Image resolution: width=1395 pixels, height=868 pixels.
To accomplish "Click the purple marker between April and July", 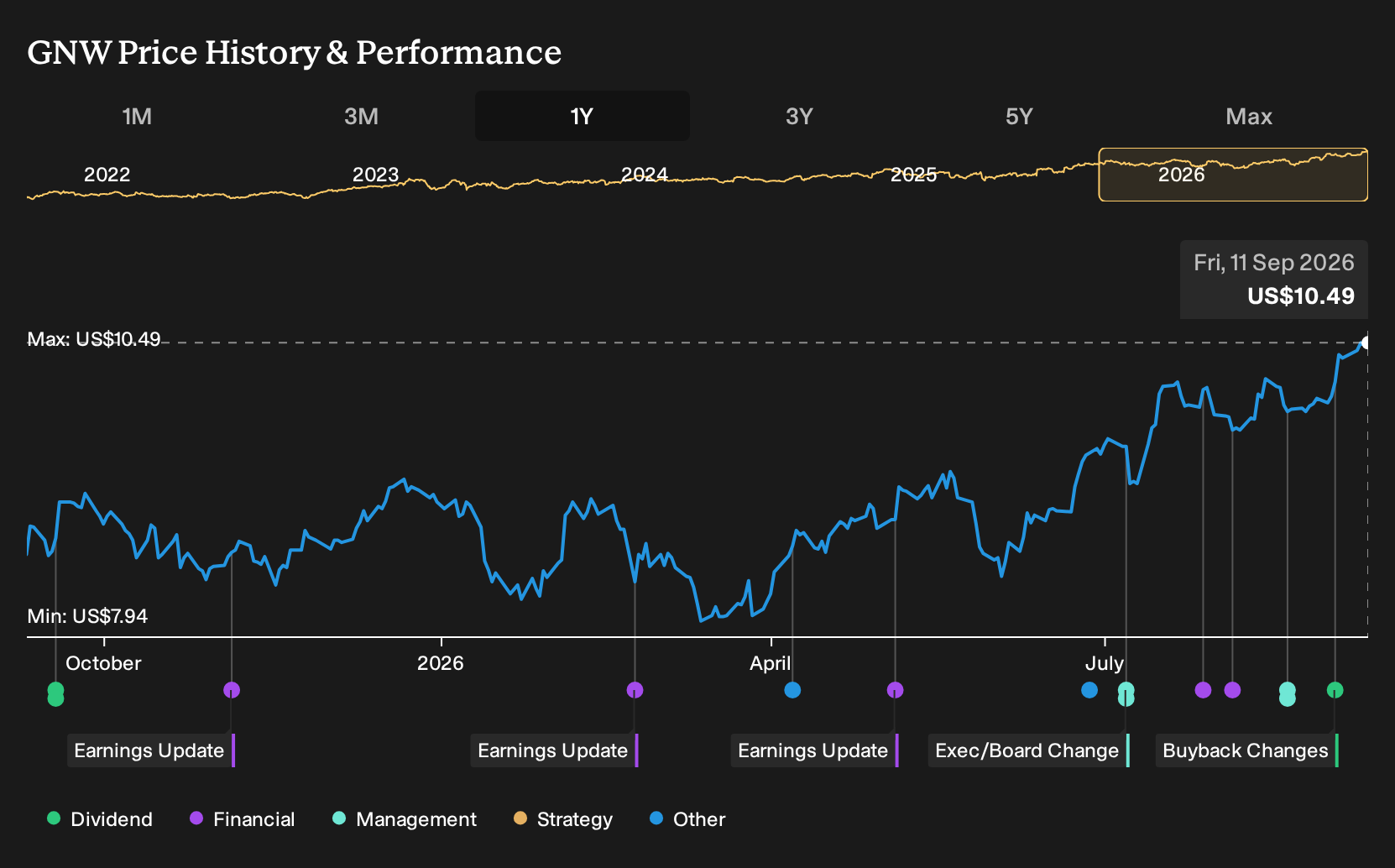I will pyautogui.click(x=896, y=690).
